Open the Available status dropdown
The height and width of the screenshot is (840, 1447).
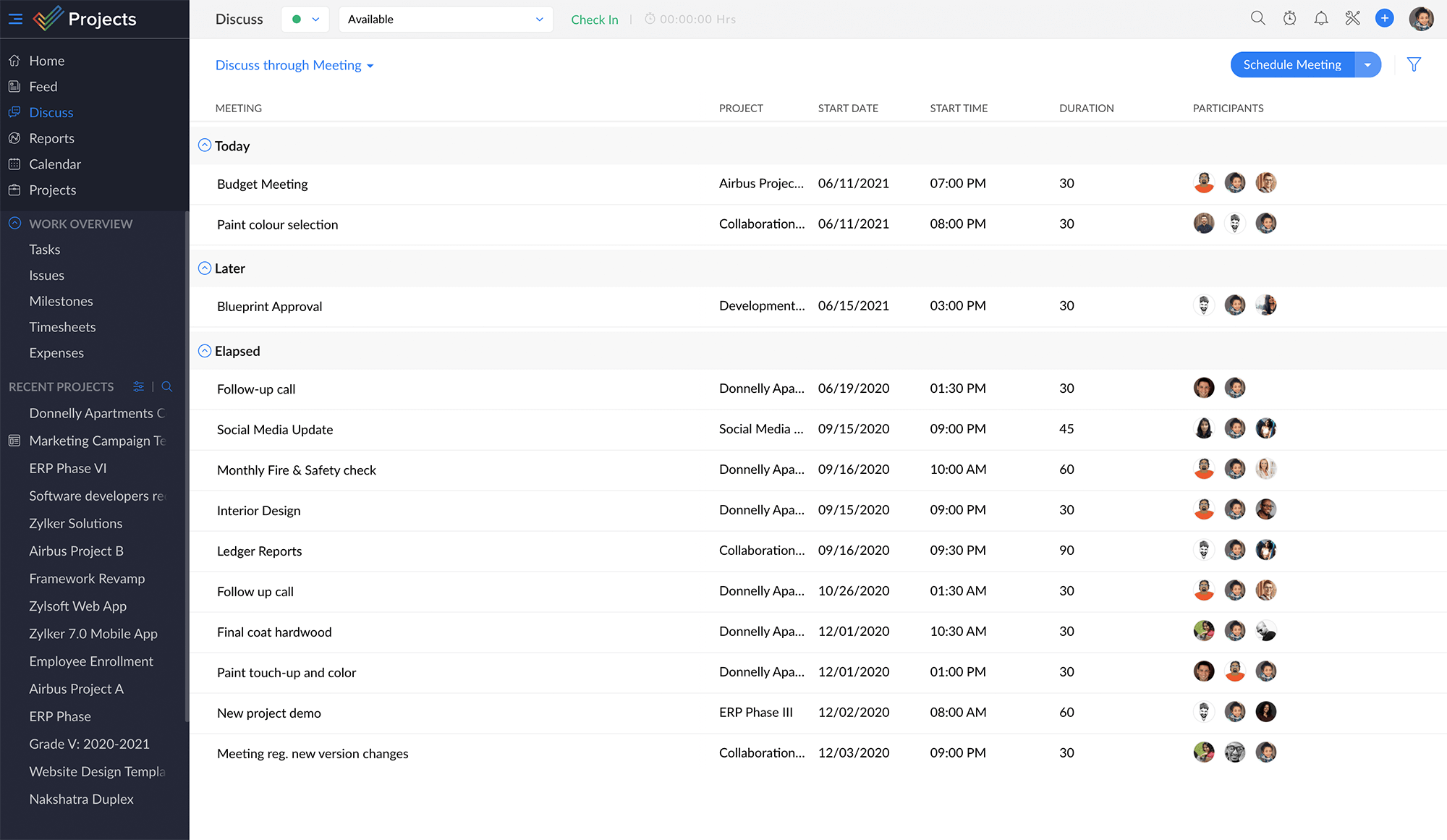tap(445, 20)
